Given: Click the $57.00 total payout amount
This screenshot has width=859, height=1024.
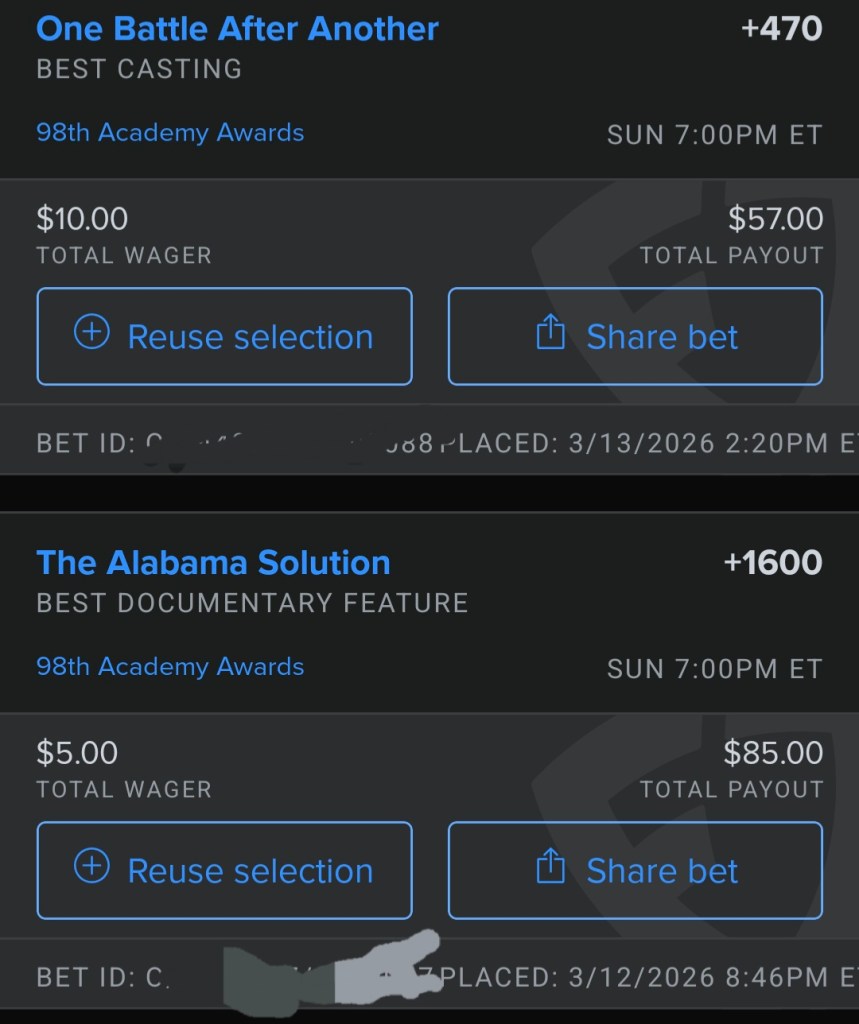Looking at the screenshot, I should coord(775,218).
